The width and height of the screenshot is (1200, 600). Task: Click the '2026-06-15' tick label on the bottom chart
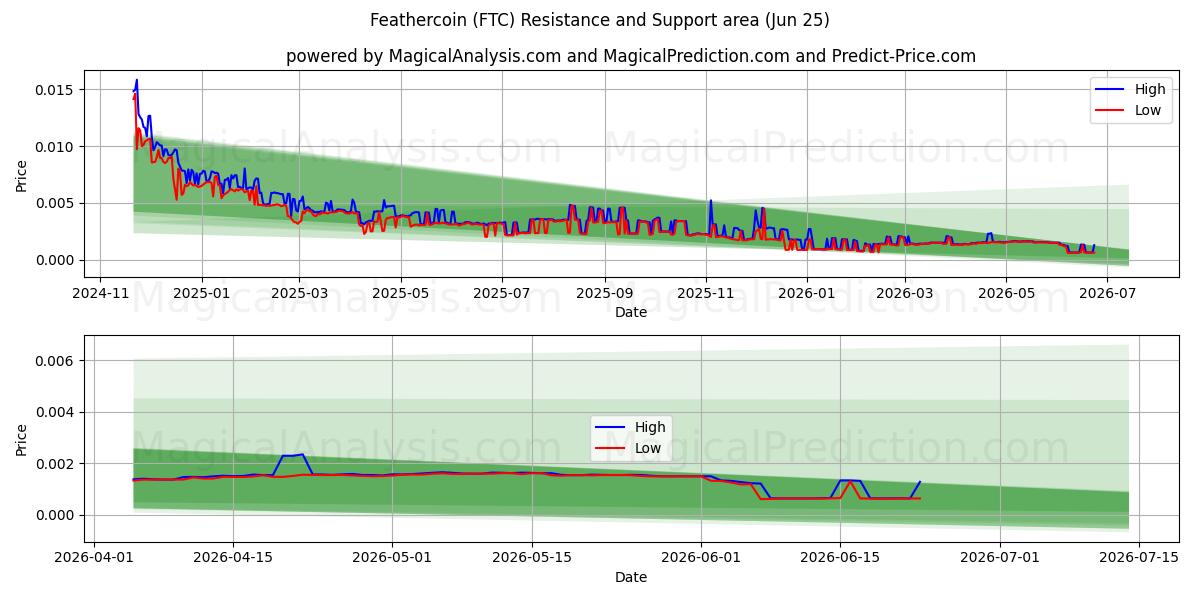tap(839, 559)
